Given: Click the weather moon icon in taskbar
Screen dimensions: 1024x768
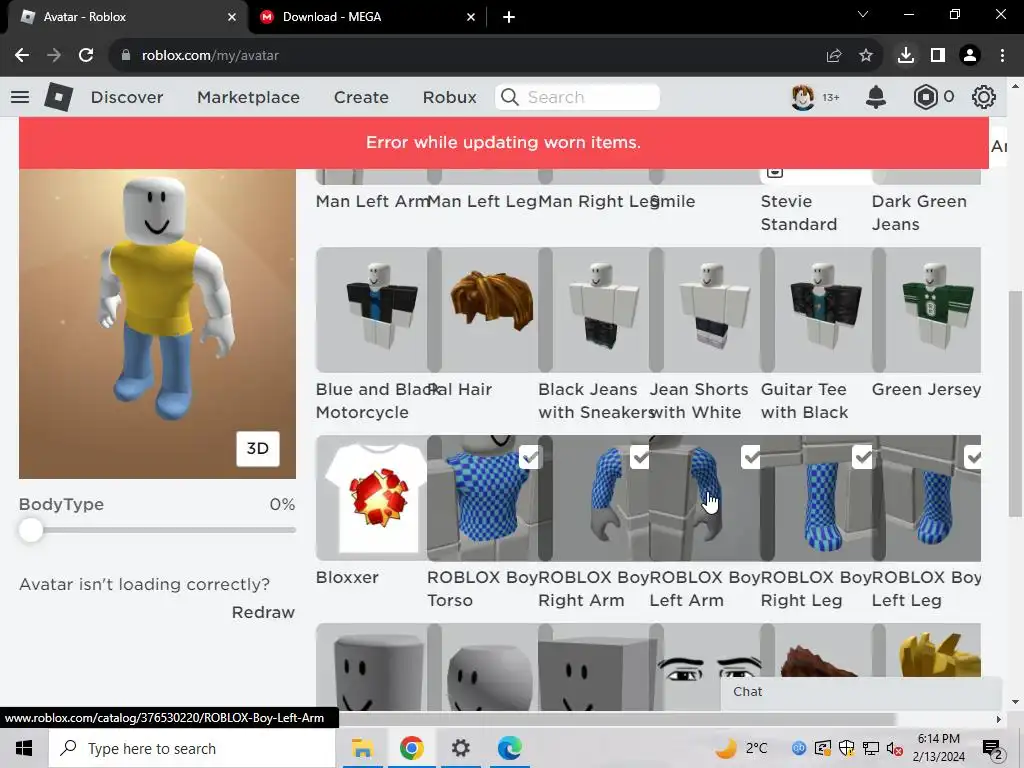Looking at the screenshot, I should point(726,748).
